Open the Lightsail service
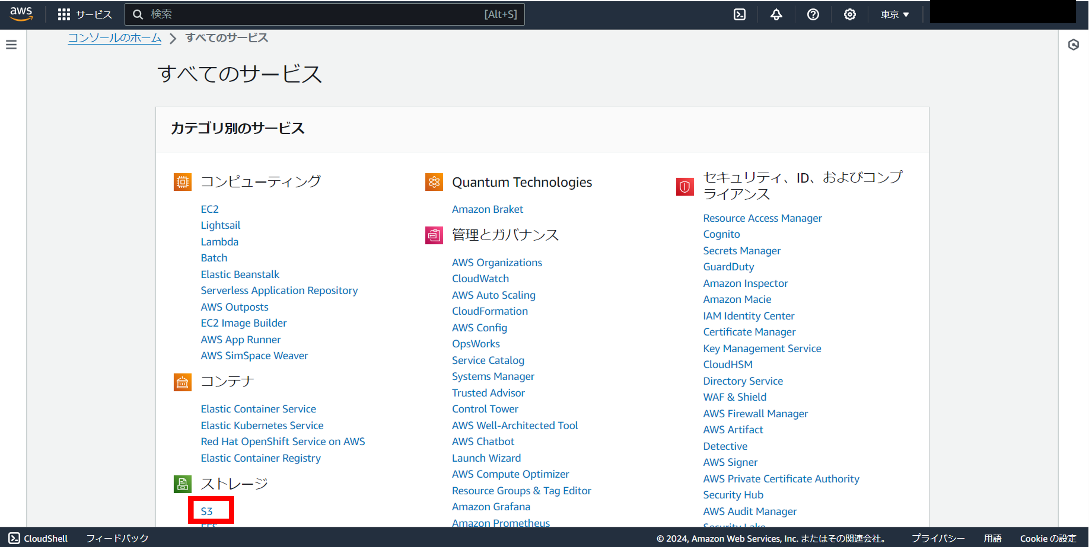 click(x=221, y=226)
